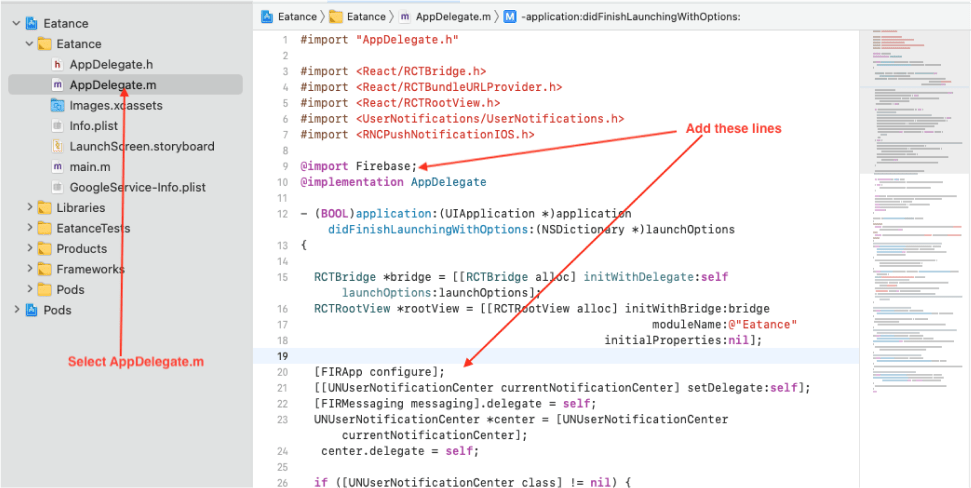
Task: Expand the Libraries folder
Action: [29, 208]
